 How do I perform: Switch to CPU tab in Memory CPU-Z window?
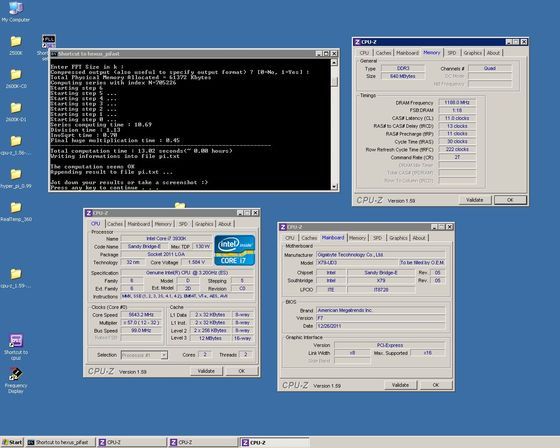[x=364, y=53]
